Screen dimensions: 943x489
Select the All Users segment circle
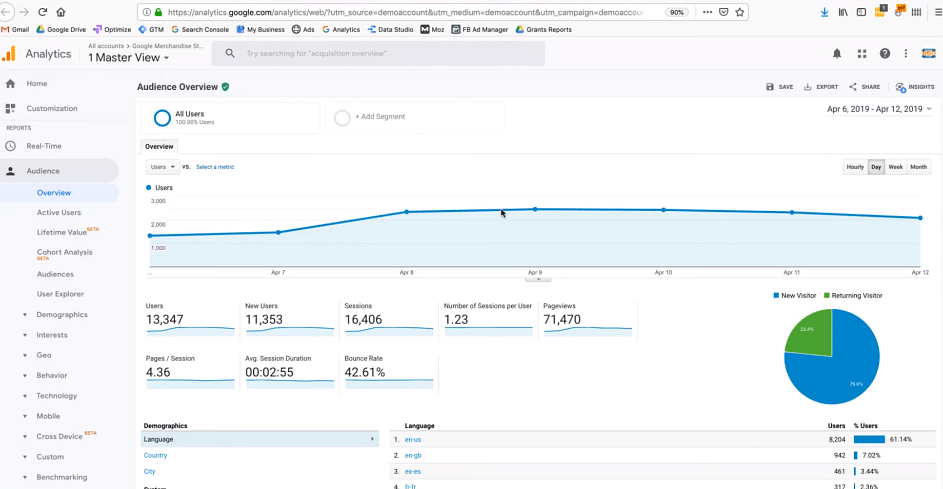pos(162,118)
